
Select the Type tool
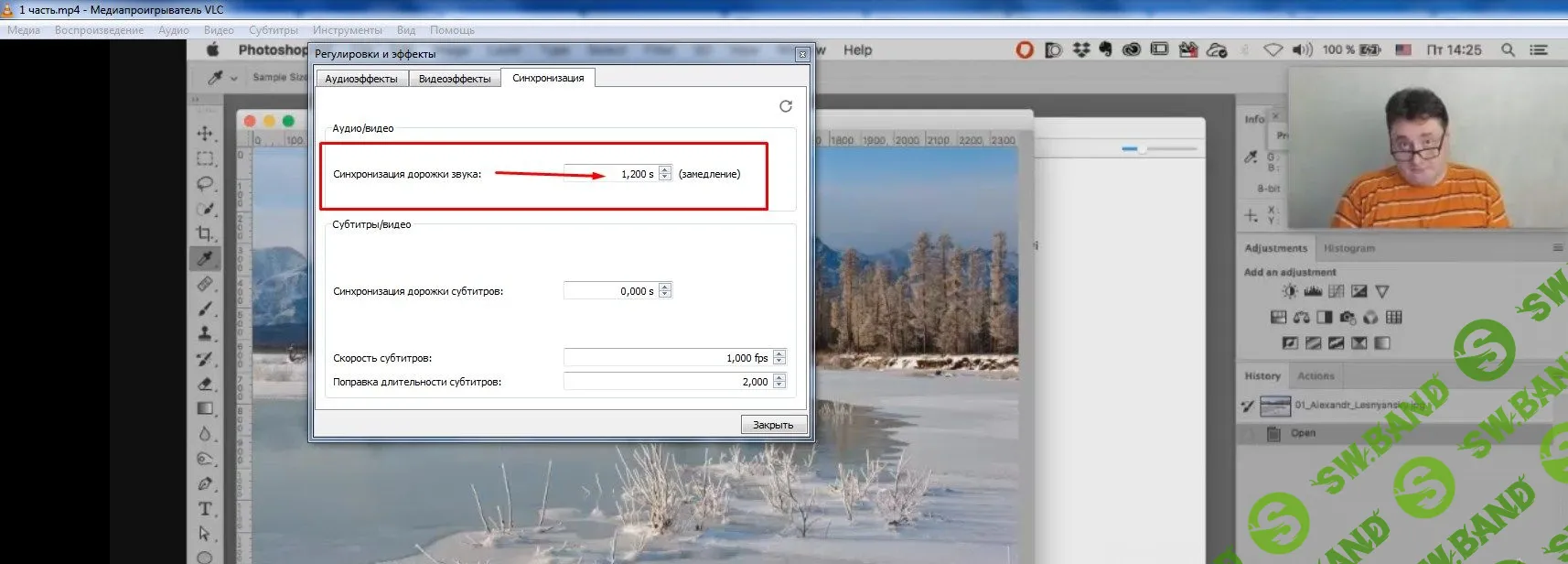(205, 509)
